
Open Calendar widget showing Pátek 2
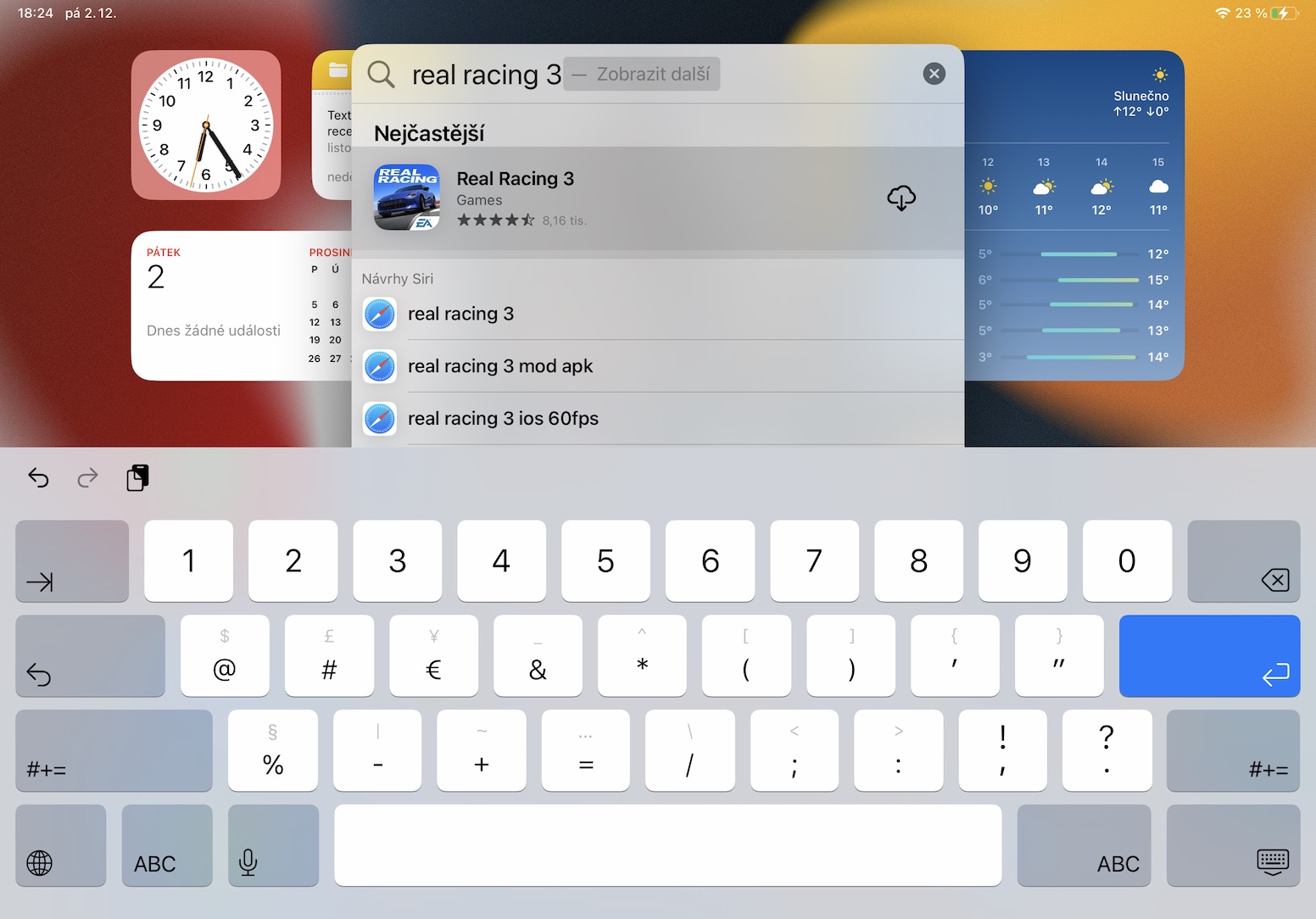(x=242, y=305)
